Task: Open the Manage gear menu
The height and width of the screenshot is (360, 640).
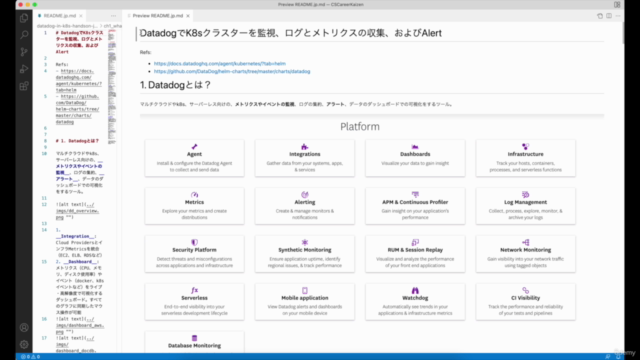Action: (x=24, y=344)
